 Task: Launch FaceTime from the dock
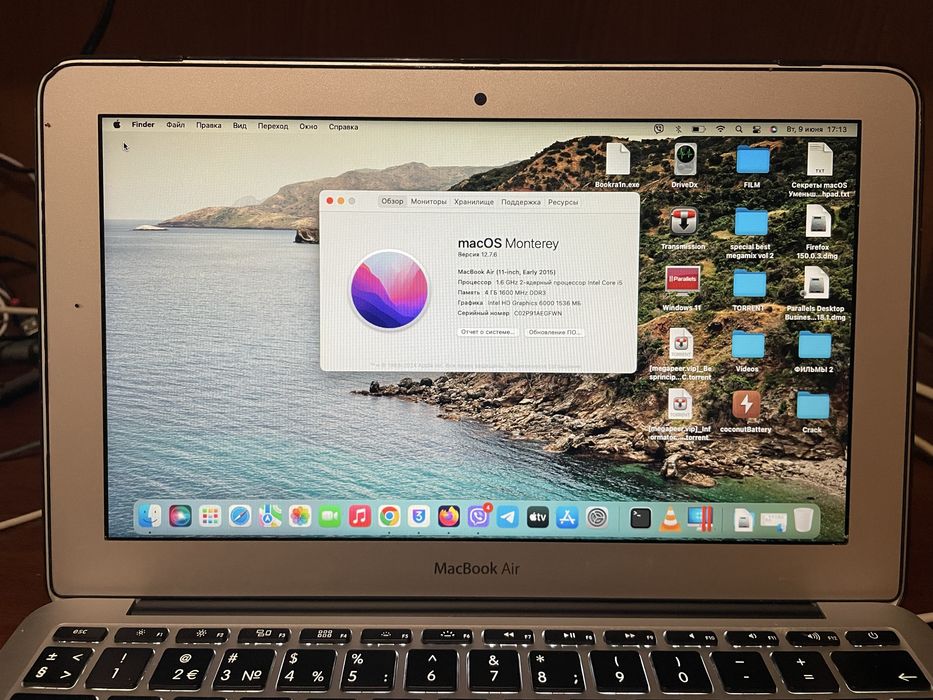point(330,516)
